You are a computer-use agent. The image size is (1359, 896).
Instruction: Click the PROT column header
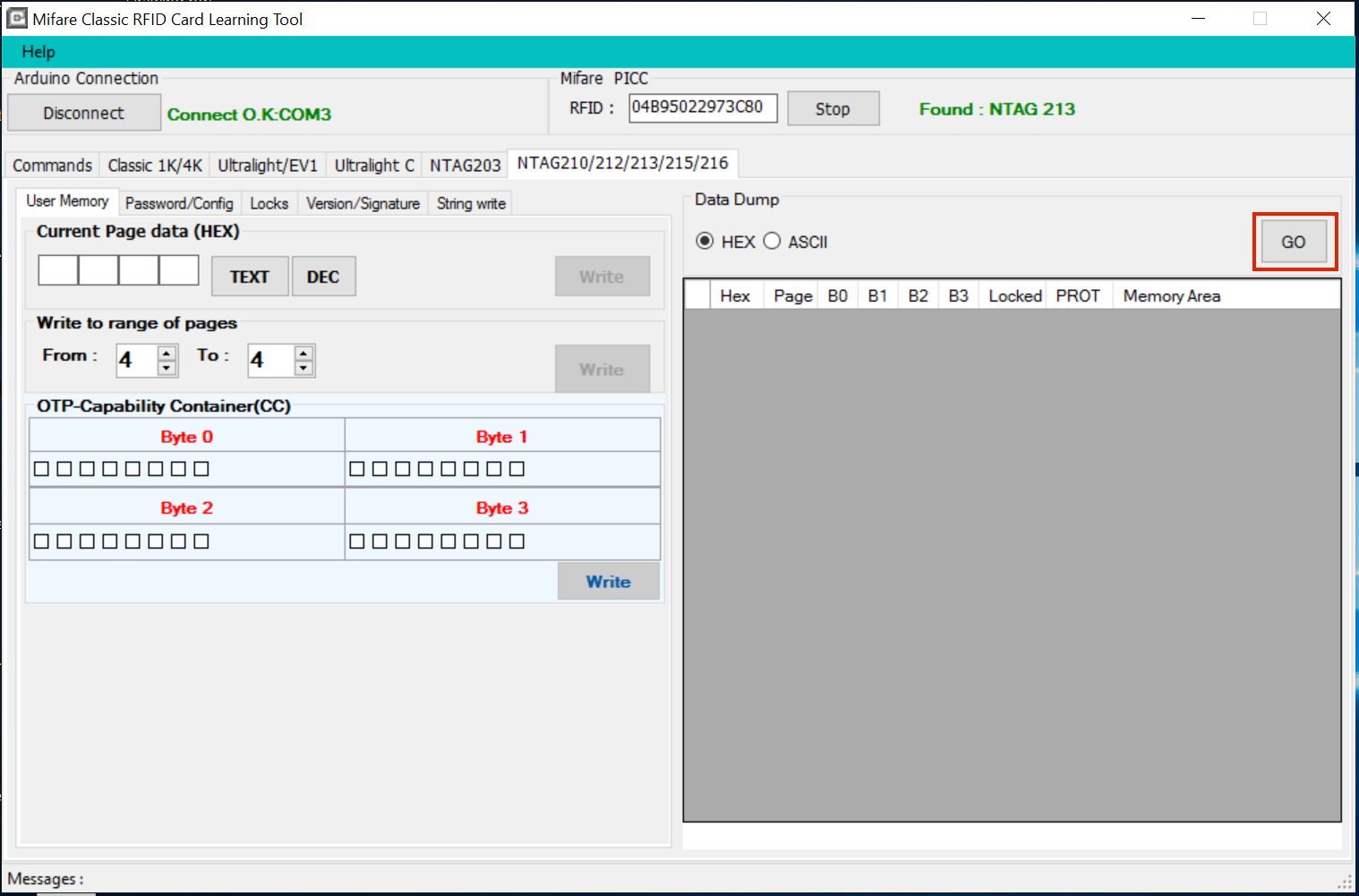click(1078, 295)
